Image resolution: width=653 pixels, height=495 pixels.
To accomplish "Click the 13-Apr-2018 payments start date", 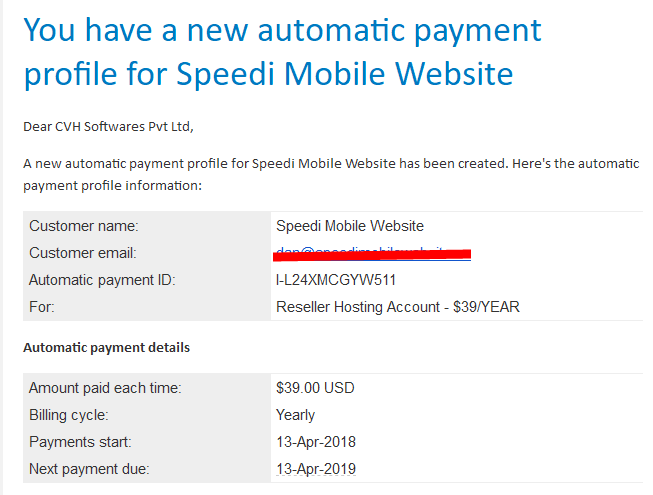I will [316, 442].
